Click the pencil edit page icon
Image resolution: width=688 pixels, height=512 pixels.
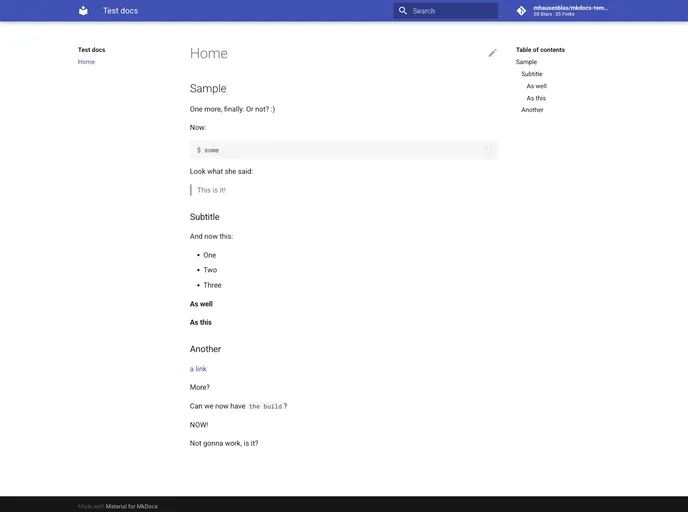(x=492, y=53)
